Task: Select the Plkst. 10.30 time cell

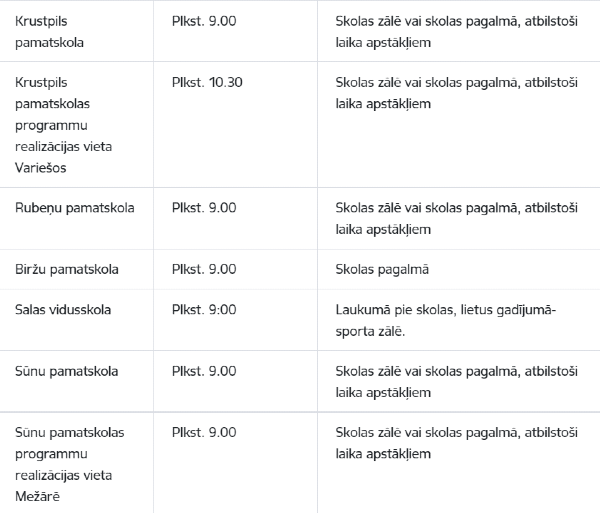Action: click(x=207, y=82)
